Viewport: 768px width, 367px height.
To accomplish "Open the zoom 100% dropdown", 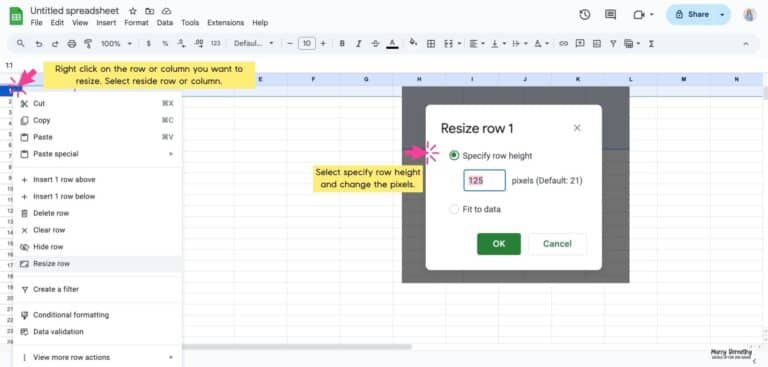I will click(x=117, y=44).
